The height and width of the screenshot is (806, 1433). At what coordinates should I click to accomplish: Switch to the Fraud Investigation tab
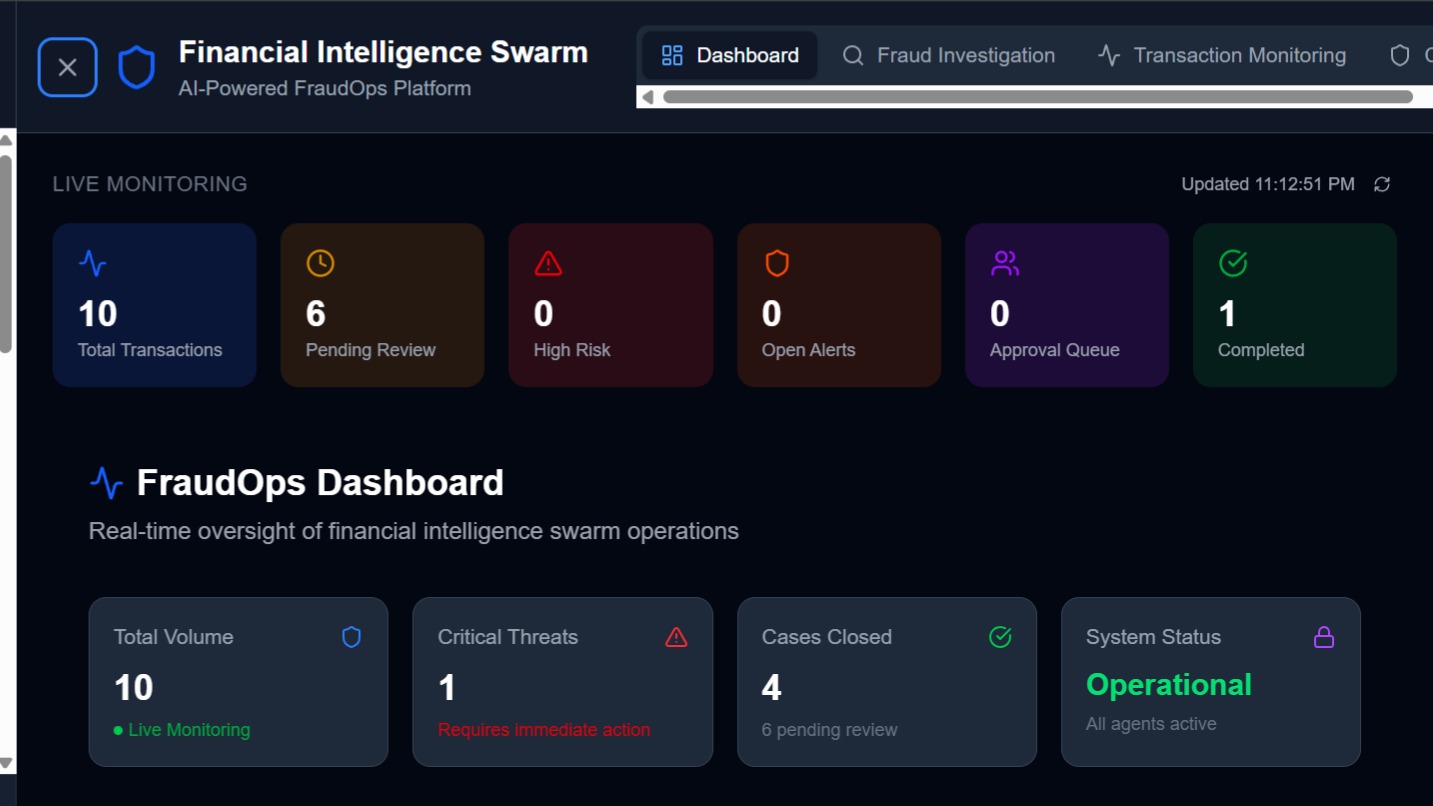[948, 55]
